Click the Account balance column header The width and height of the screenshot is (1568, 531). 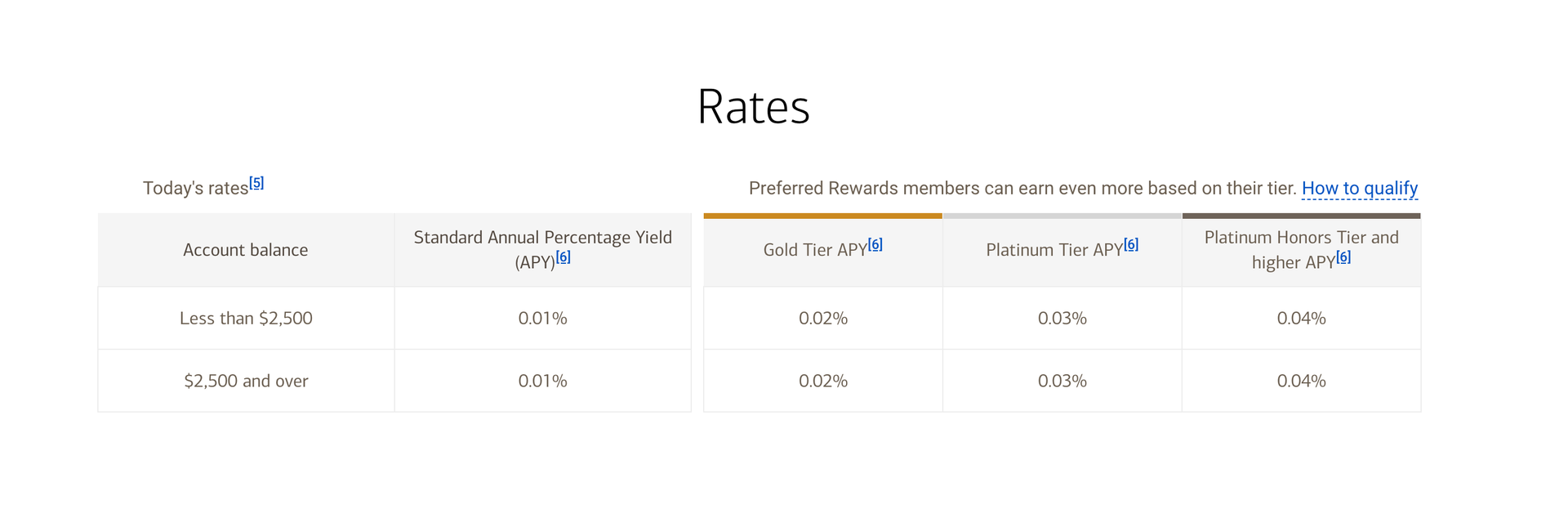pos(245,249)
